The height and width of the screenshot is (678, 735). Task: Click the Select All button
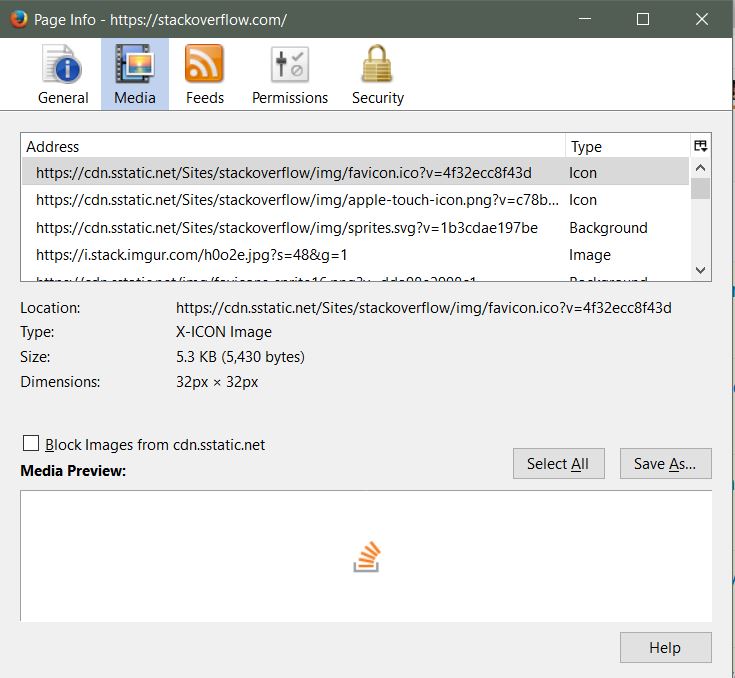559,463
